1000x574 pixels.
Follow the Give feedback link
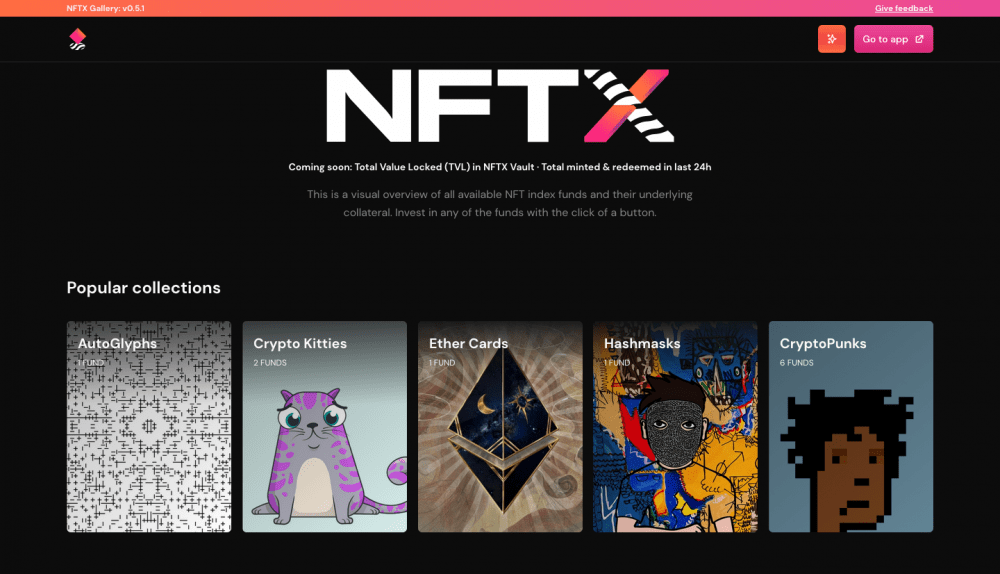904,8
